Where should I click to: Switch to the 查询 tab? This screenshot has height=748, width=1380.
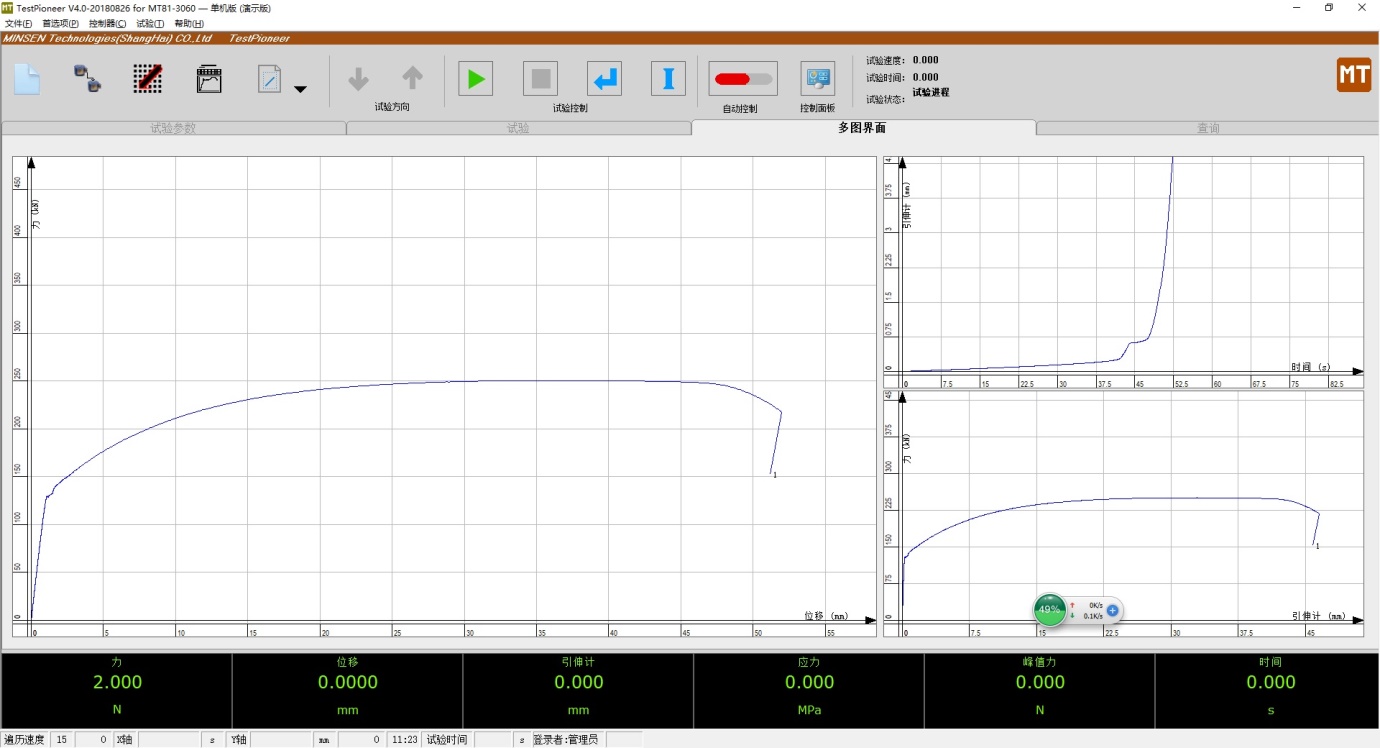(1208, 128)
